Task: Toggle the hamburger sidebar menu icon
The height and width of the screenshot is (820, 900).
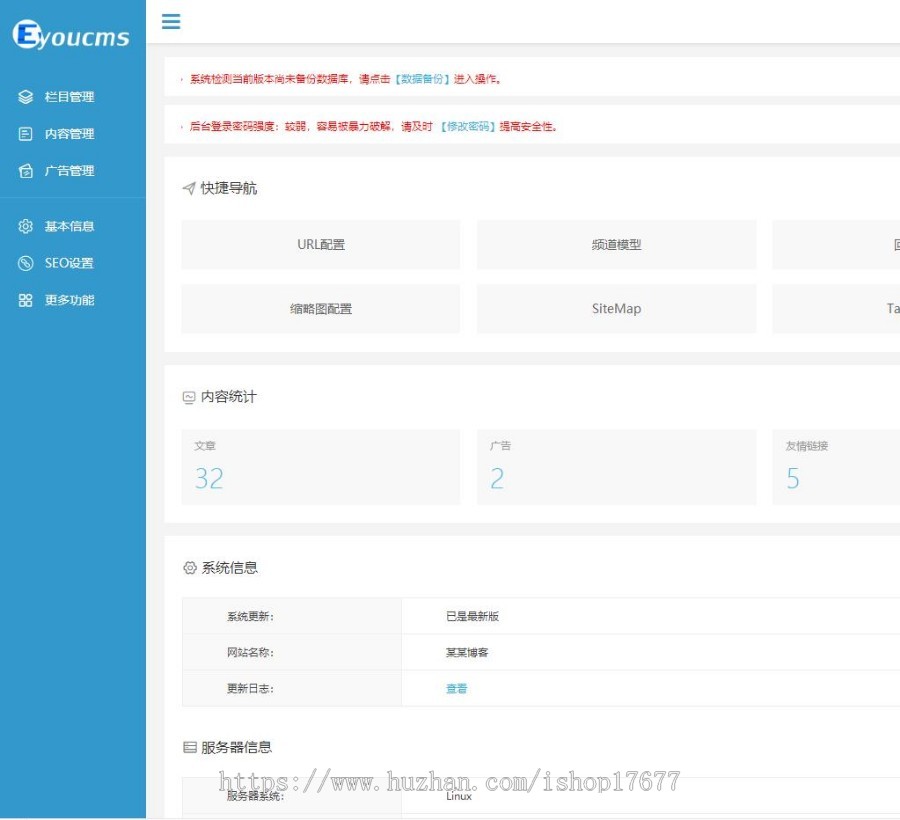Action: tap(171, 21)
